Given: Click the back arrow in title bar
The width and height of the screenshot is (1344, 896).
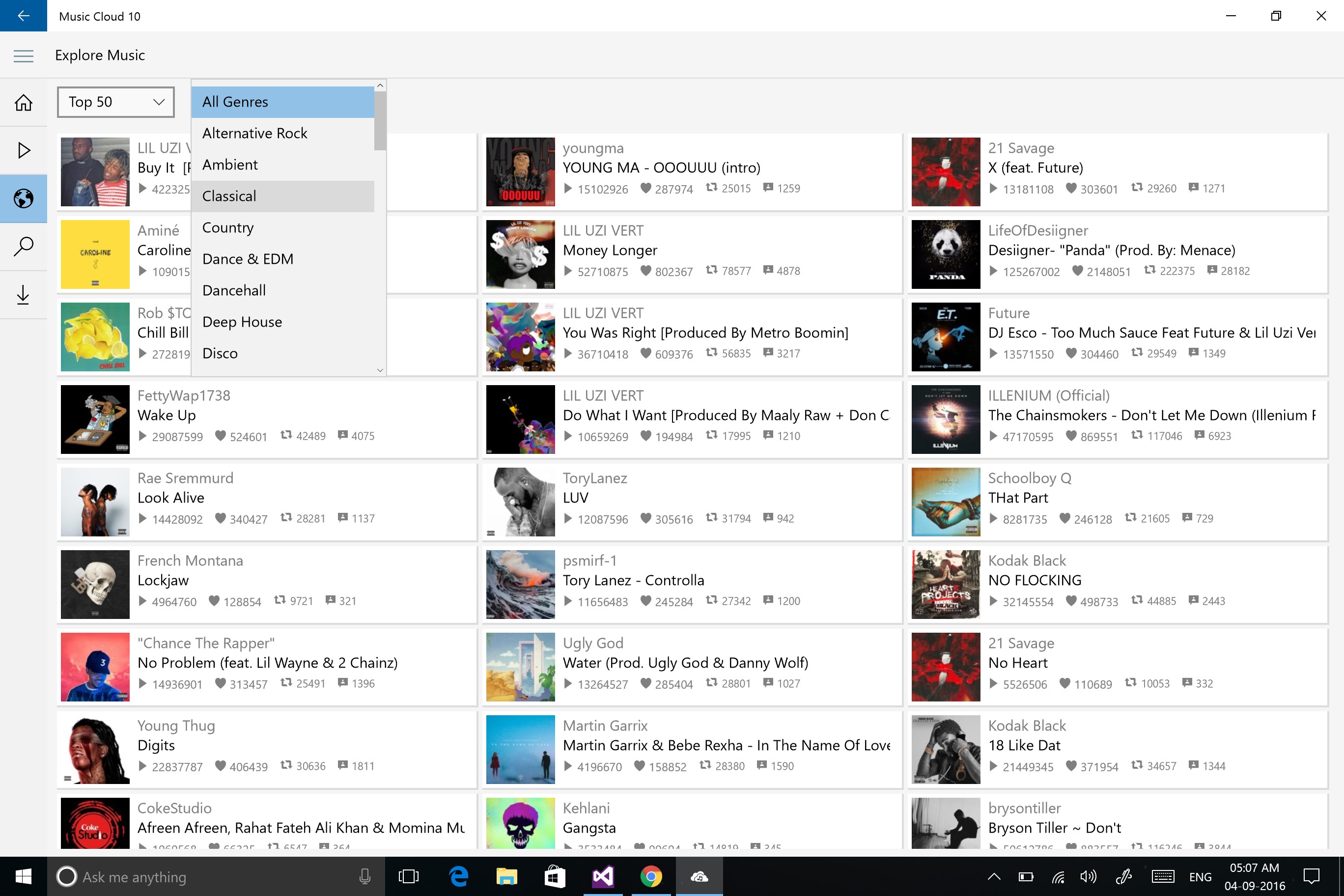Looking at the screenshot, I should coord(24,15).
